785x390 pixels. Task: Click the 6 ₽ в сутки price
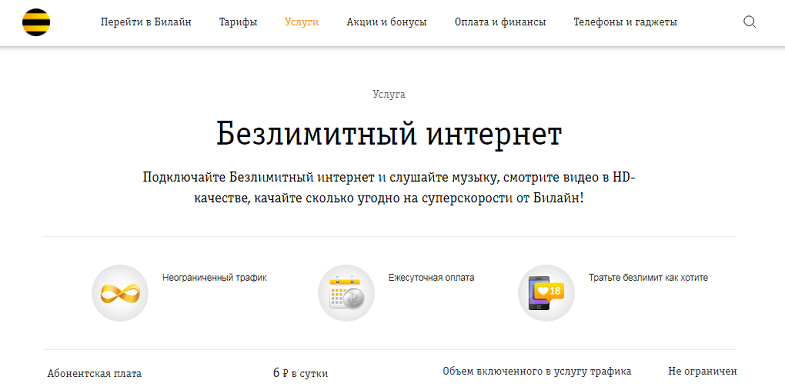301,373
